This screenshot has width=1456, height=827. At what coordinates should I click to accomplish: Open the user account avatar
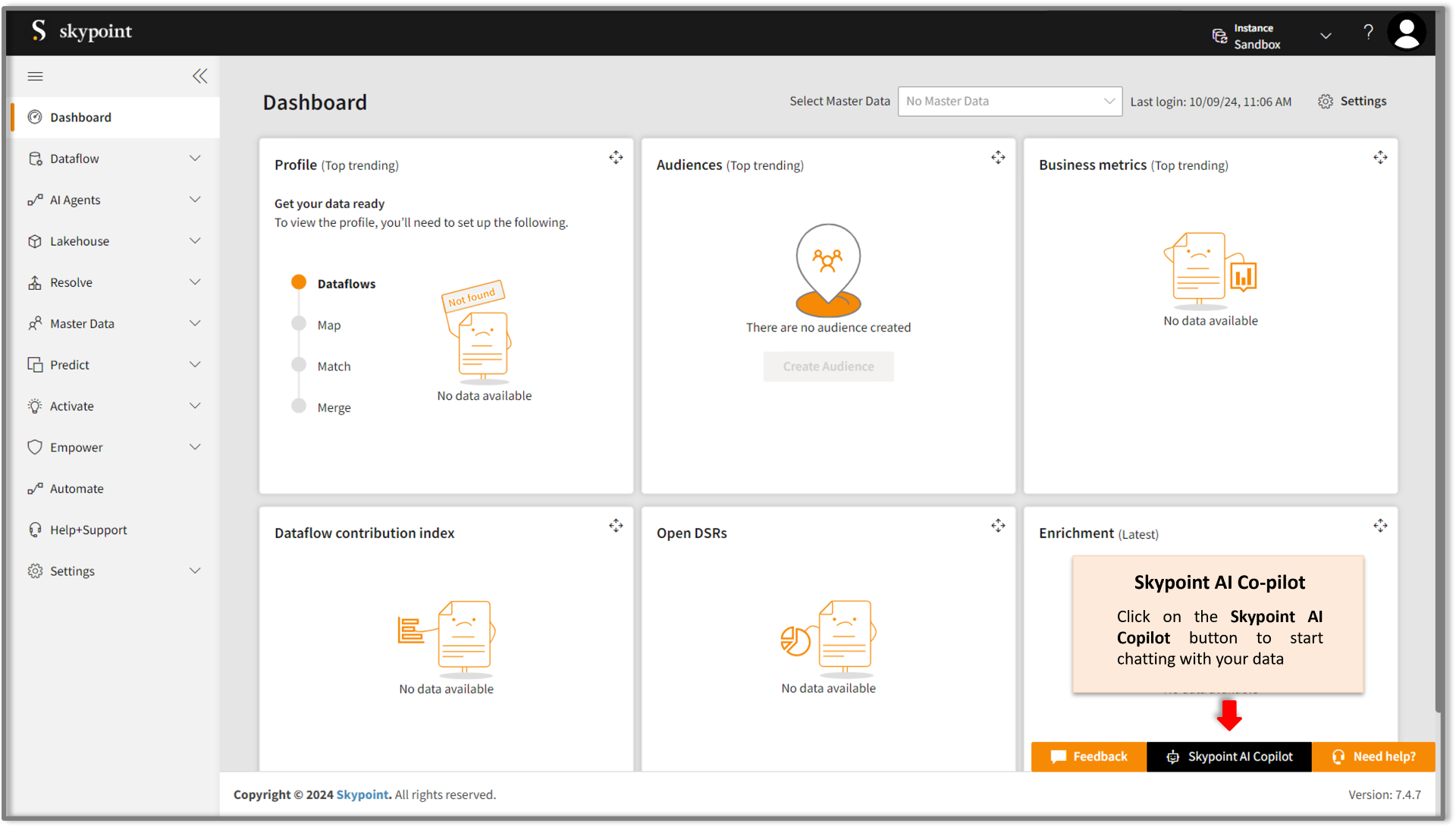tap(1406, 33)
